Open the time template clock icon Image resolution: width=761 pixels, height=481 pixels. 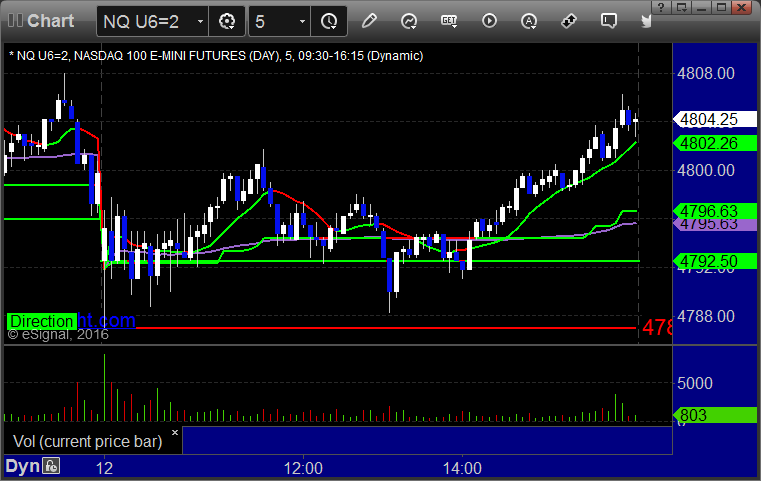[x=329, y=21]
